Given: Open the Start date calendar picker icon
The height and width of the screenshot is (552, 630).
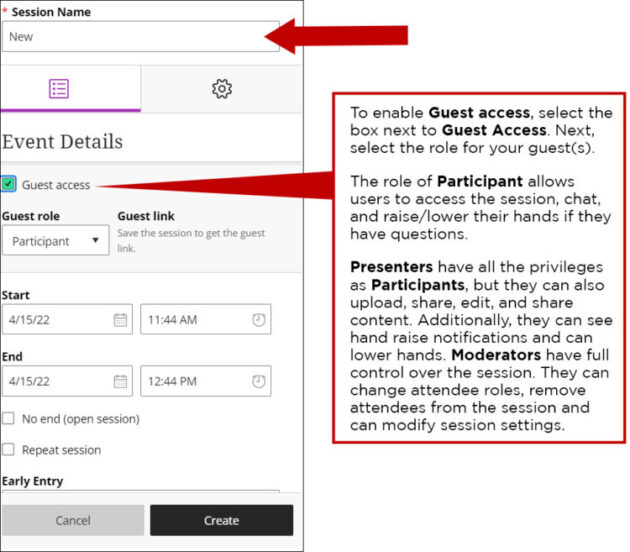Looking at the screenshot, I should pos(120,320).
